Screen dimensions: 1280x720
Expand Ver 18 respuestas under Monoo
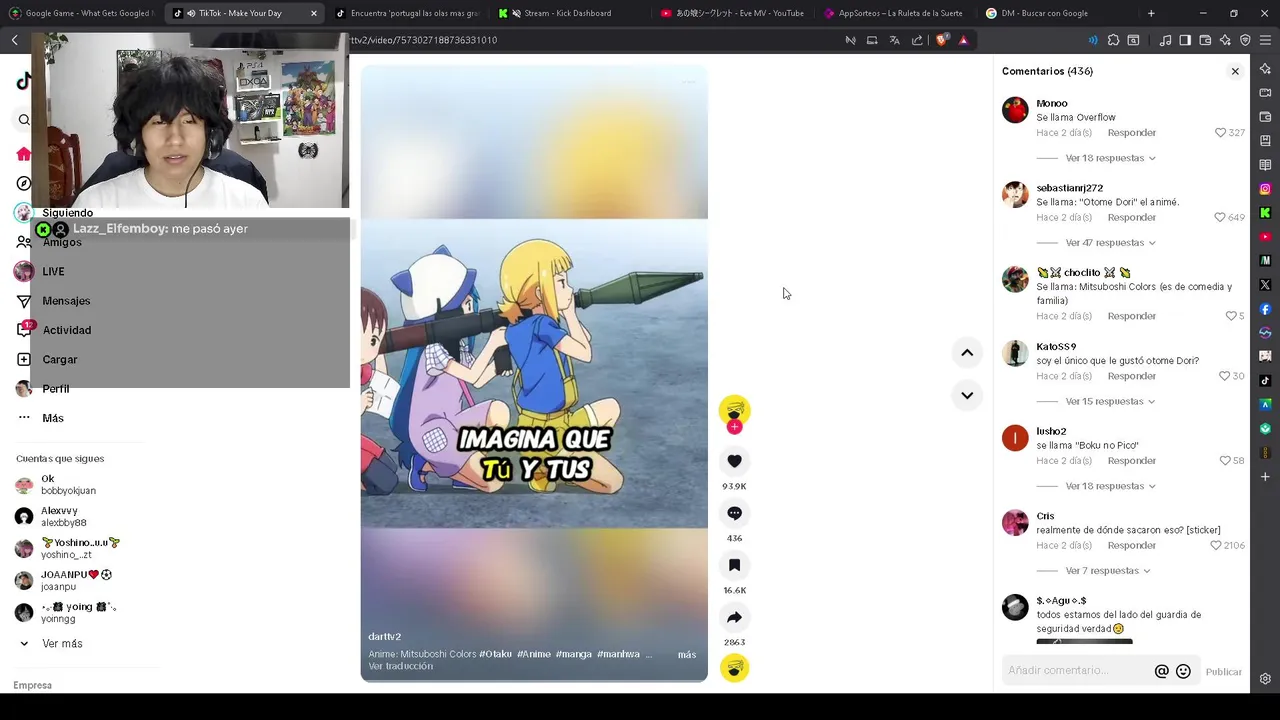pos(1110,158)
